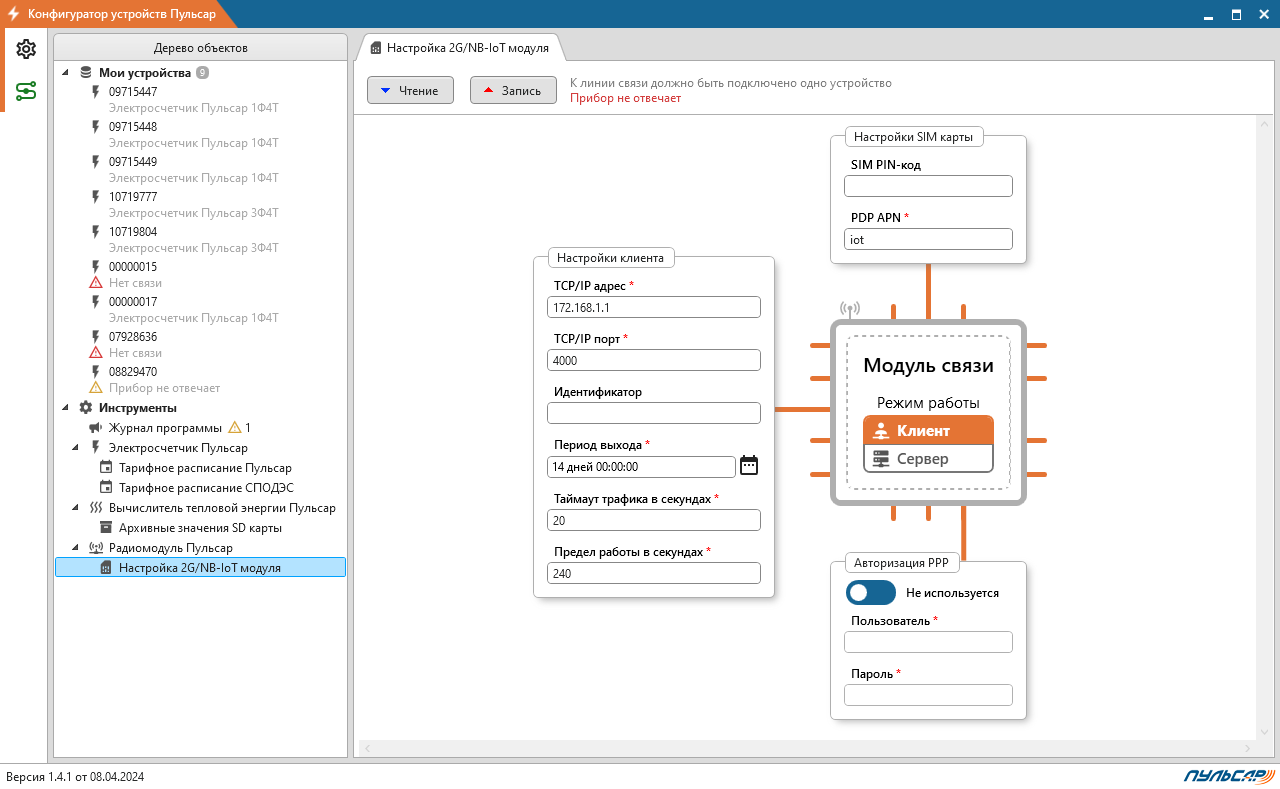Click the Пульсар logo in the status bar
This screenshot has width=1280, height=789.
tap(1228, 776)
